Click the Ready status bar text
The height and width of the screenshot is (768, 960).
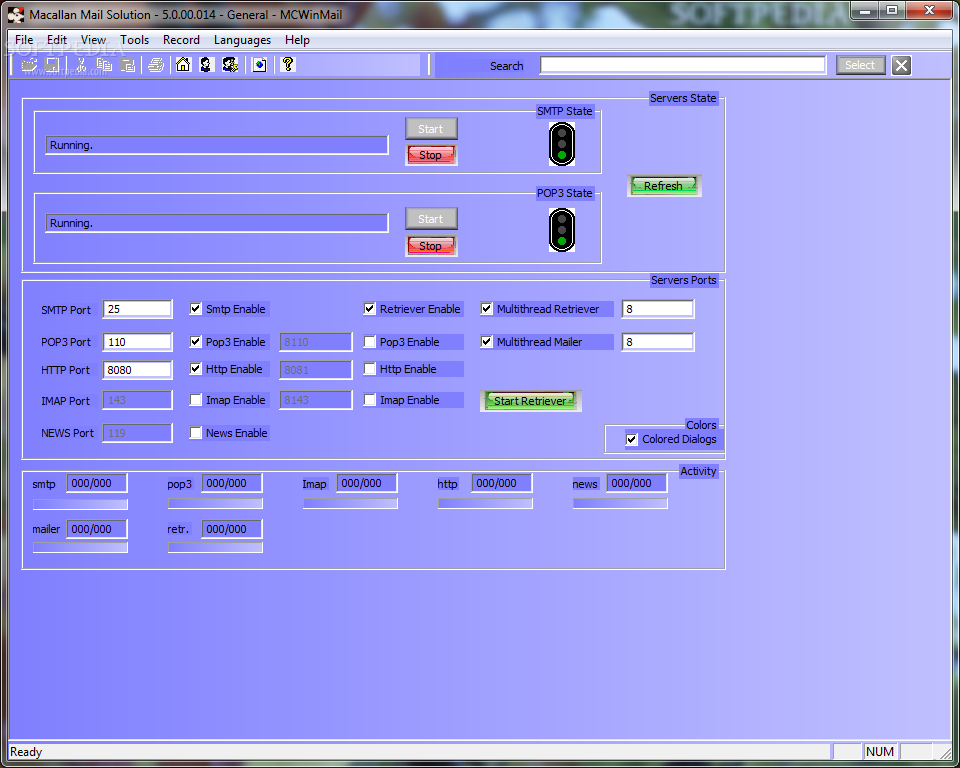point(26,752)
